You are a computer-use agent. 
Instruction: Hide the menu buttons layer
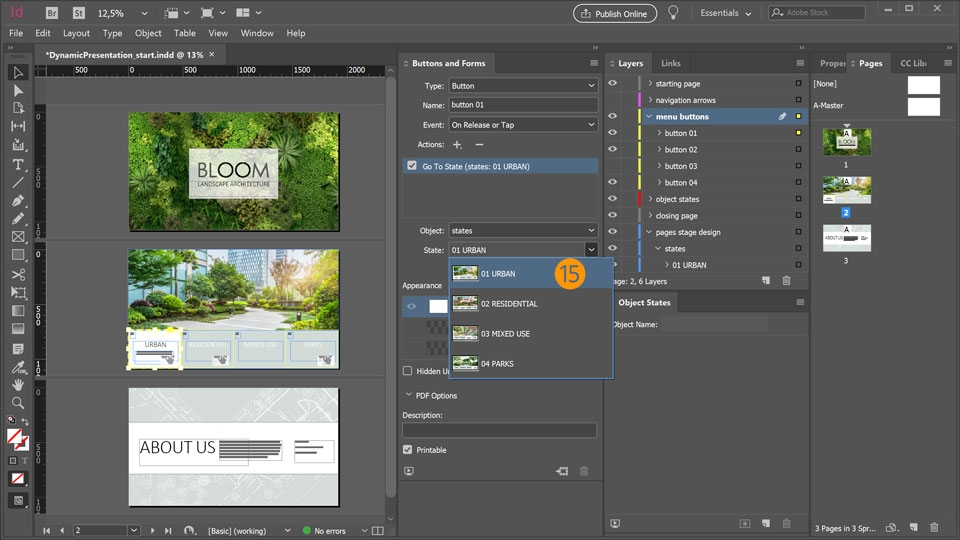click(612, 116)
